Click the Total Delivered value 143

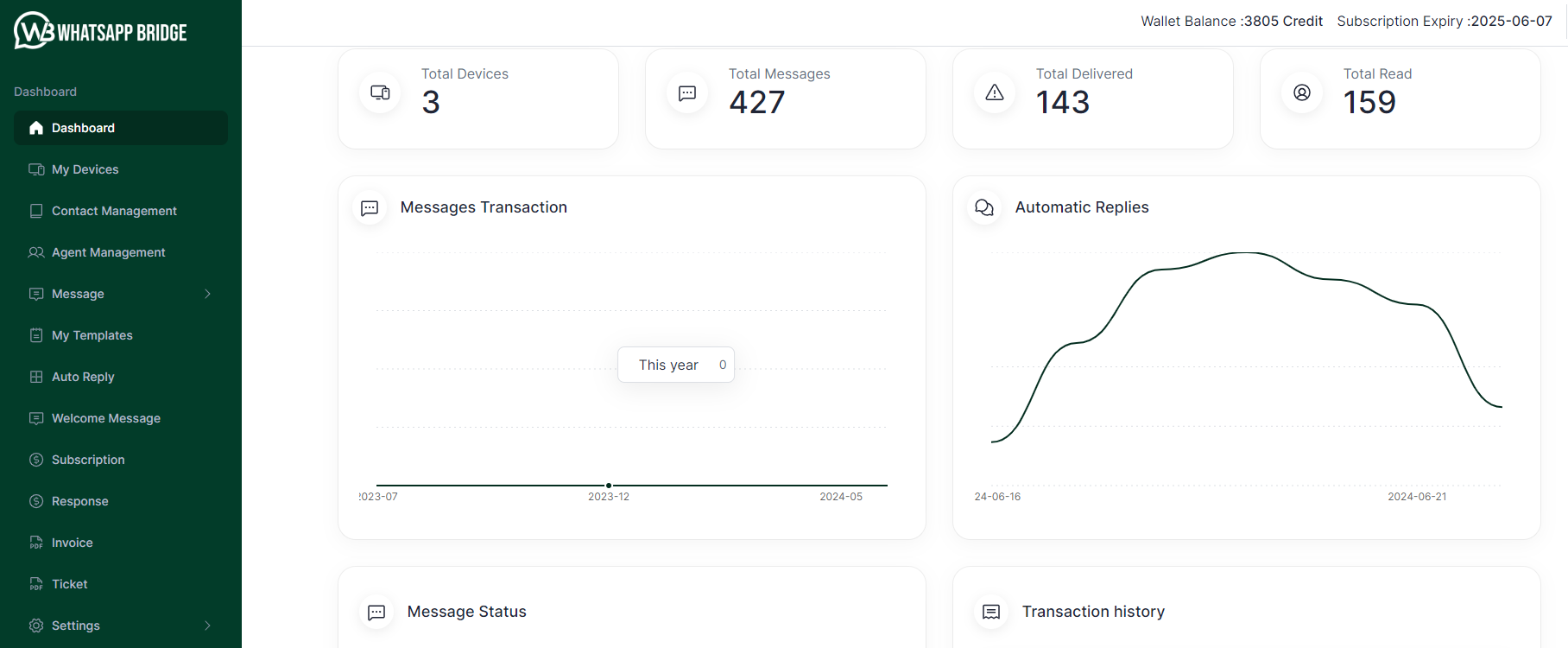1063,102
